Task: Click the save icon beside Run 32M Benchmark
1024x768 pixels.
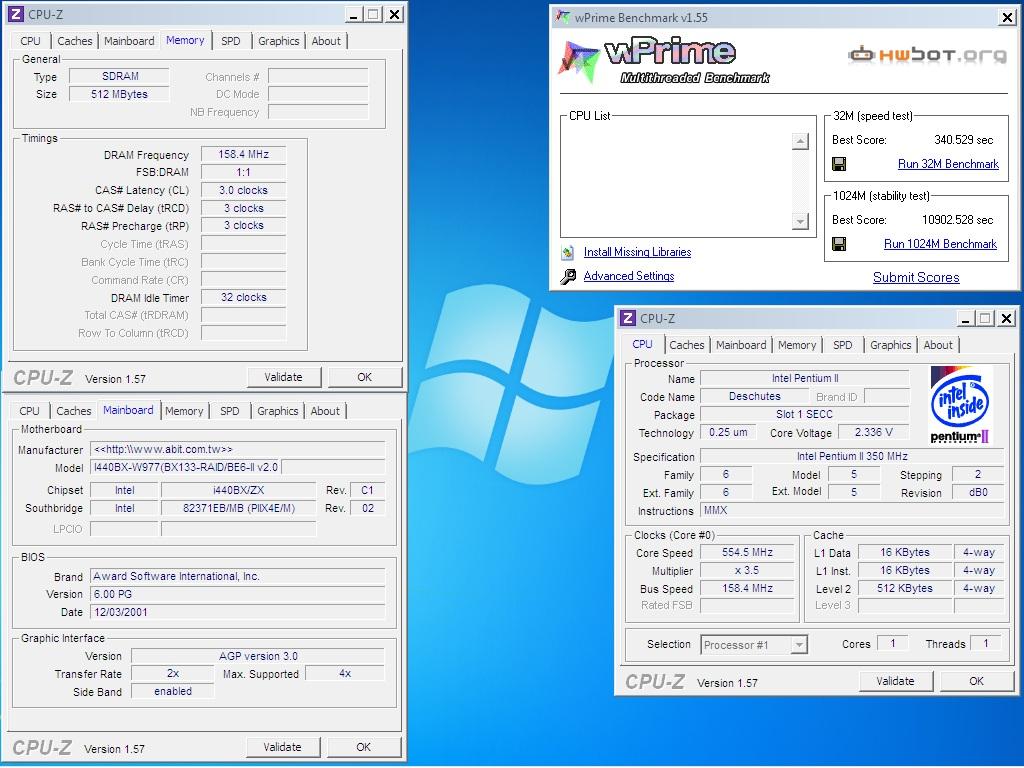Action: (x=839, y=164)
